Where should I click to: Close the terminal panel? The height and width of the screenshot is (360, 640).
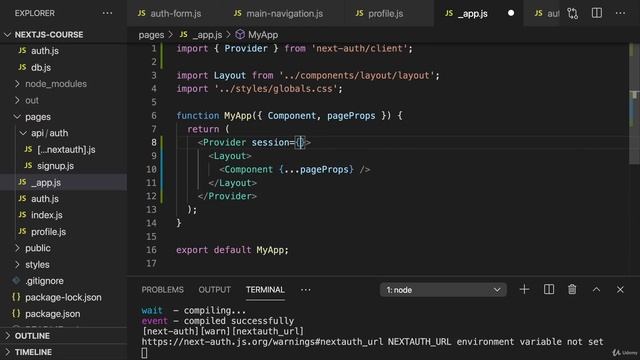click(x=620, y=289)
